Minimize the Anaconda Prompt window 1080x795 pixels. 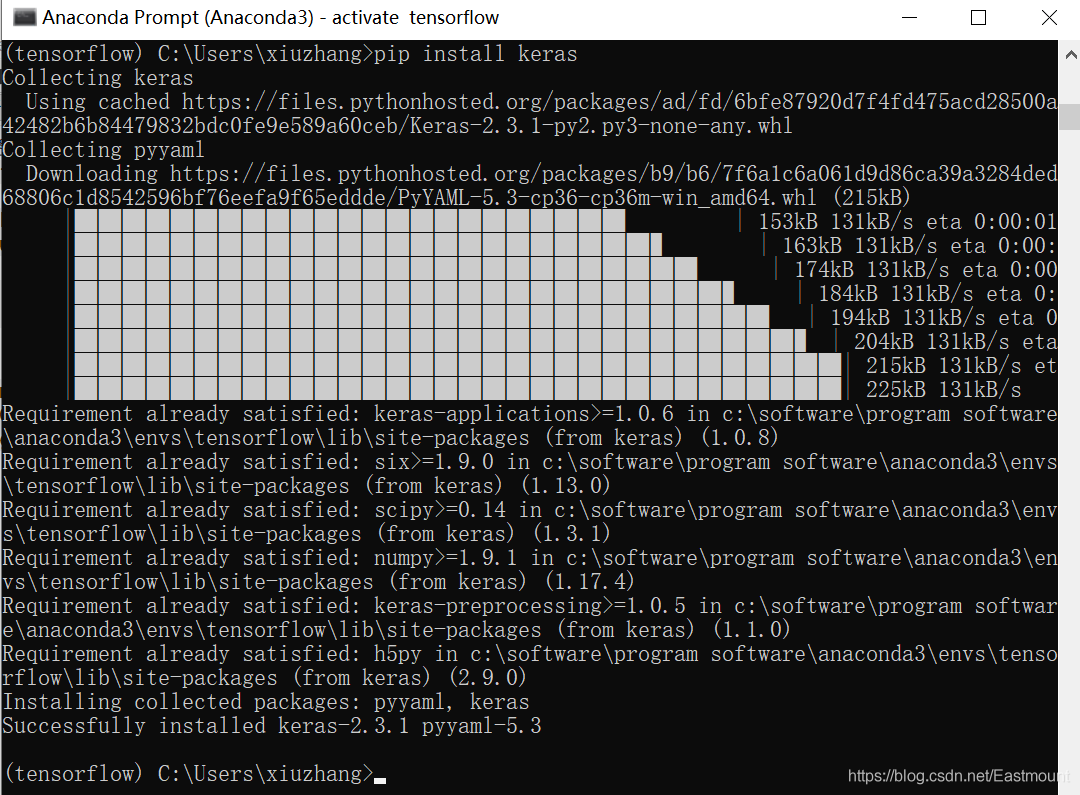tap(910, 17)
